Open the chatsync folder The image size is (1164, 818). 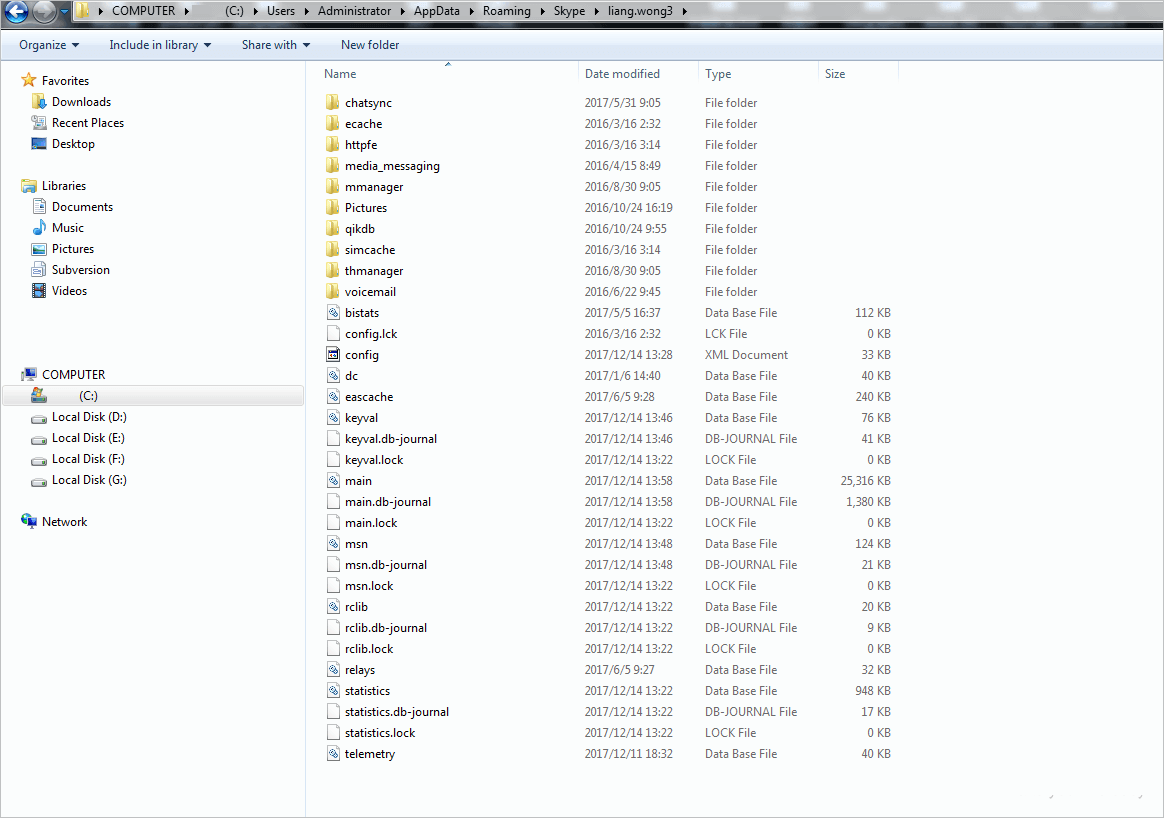pyautogui.click(x=368, y=102)
